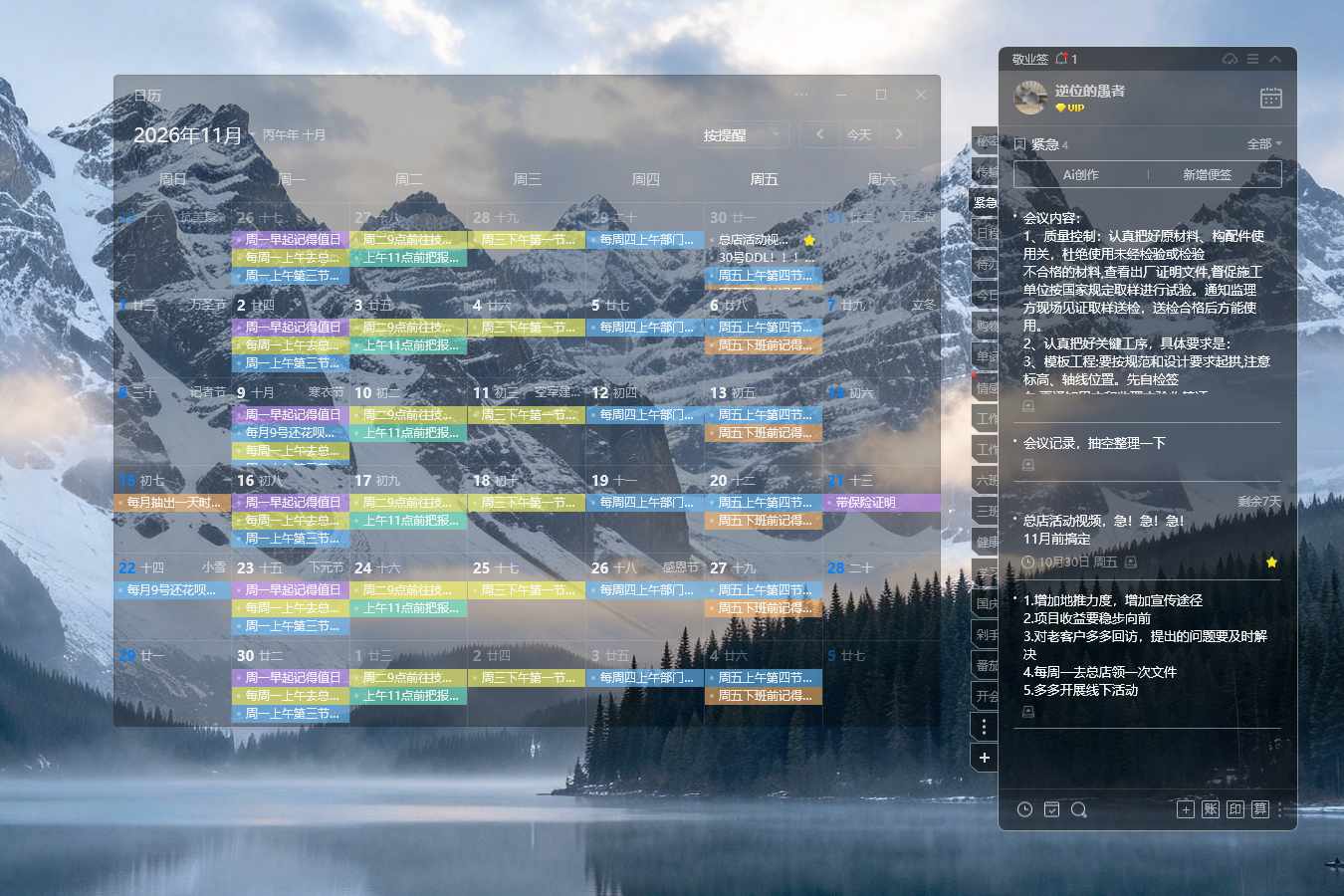
Task: Click the 今天 button in the calendar
Action: click(859, 134)
